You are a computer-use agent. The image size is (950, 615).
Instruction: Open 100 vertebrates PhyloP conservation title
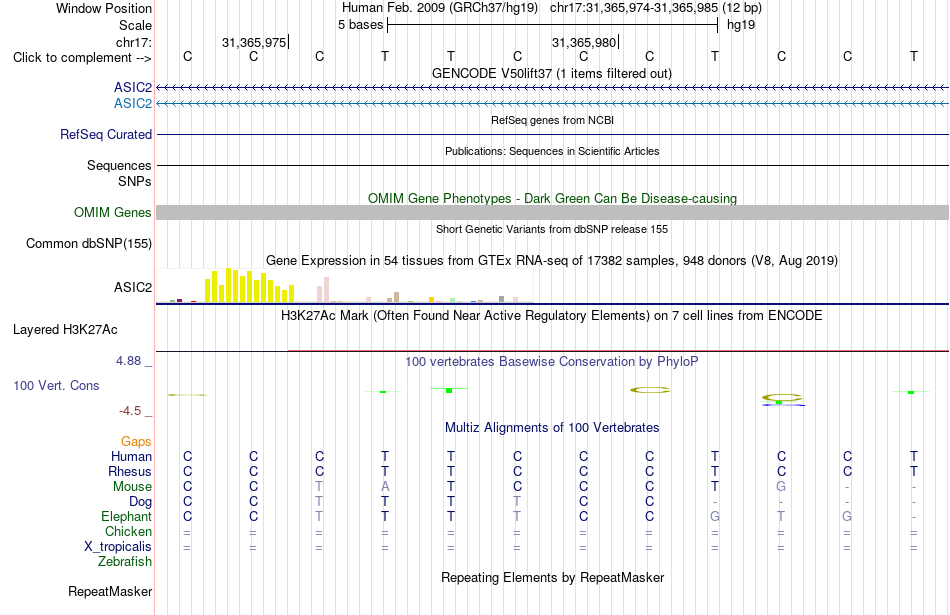(552, 362)
